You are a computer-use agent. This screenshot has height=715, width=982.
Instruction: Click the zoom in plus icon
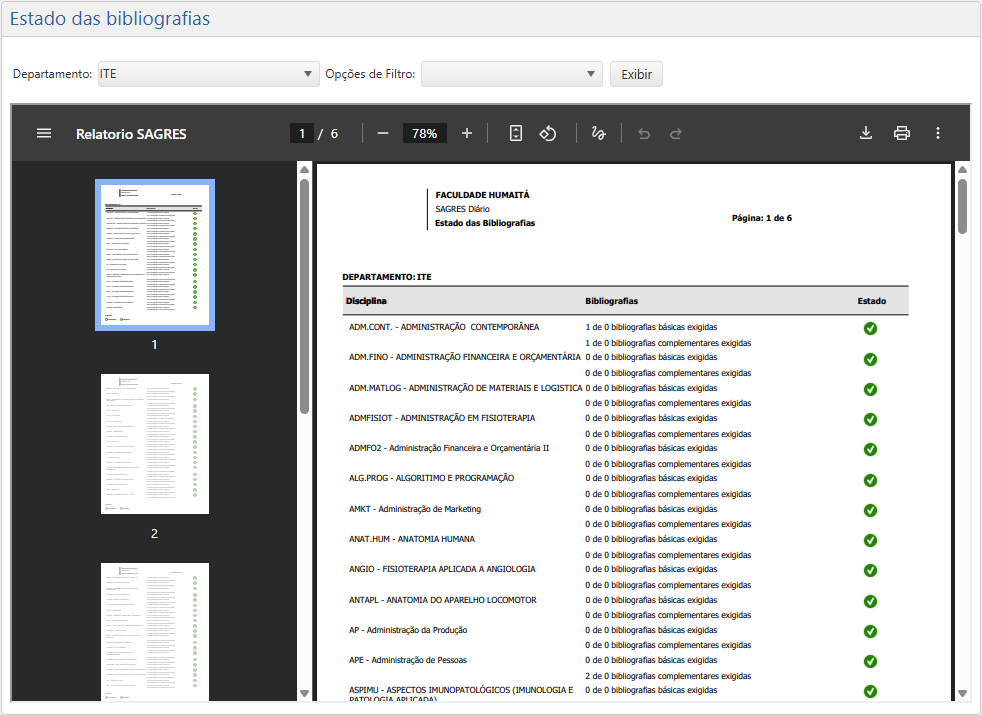coord(467,133)
